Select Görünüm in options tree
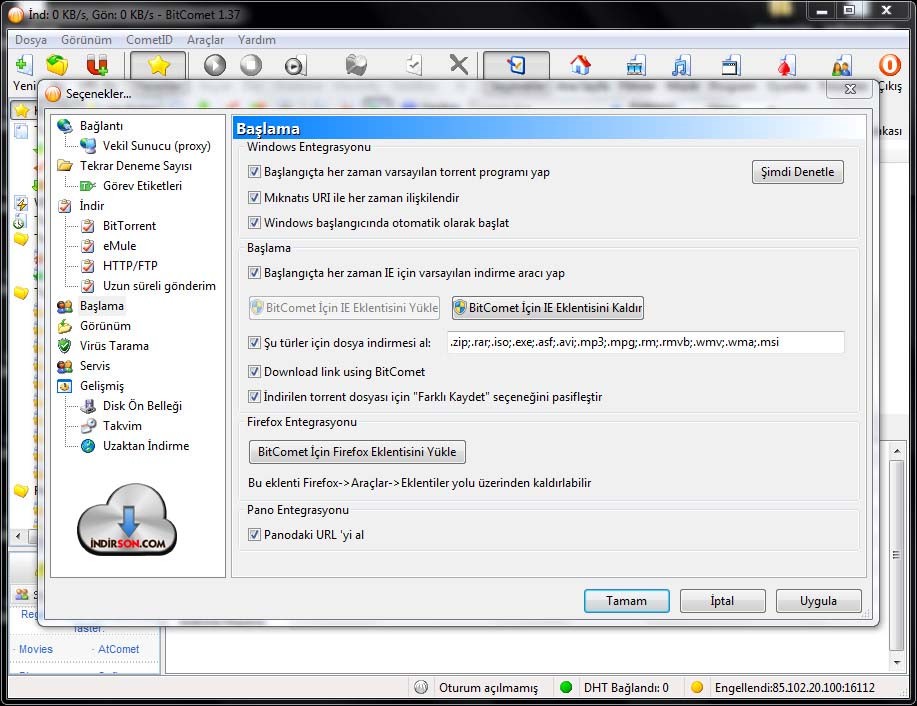This screenshot has width=917, height=706. [x=105, y=326]
